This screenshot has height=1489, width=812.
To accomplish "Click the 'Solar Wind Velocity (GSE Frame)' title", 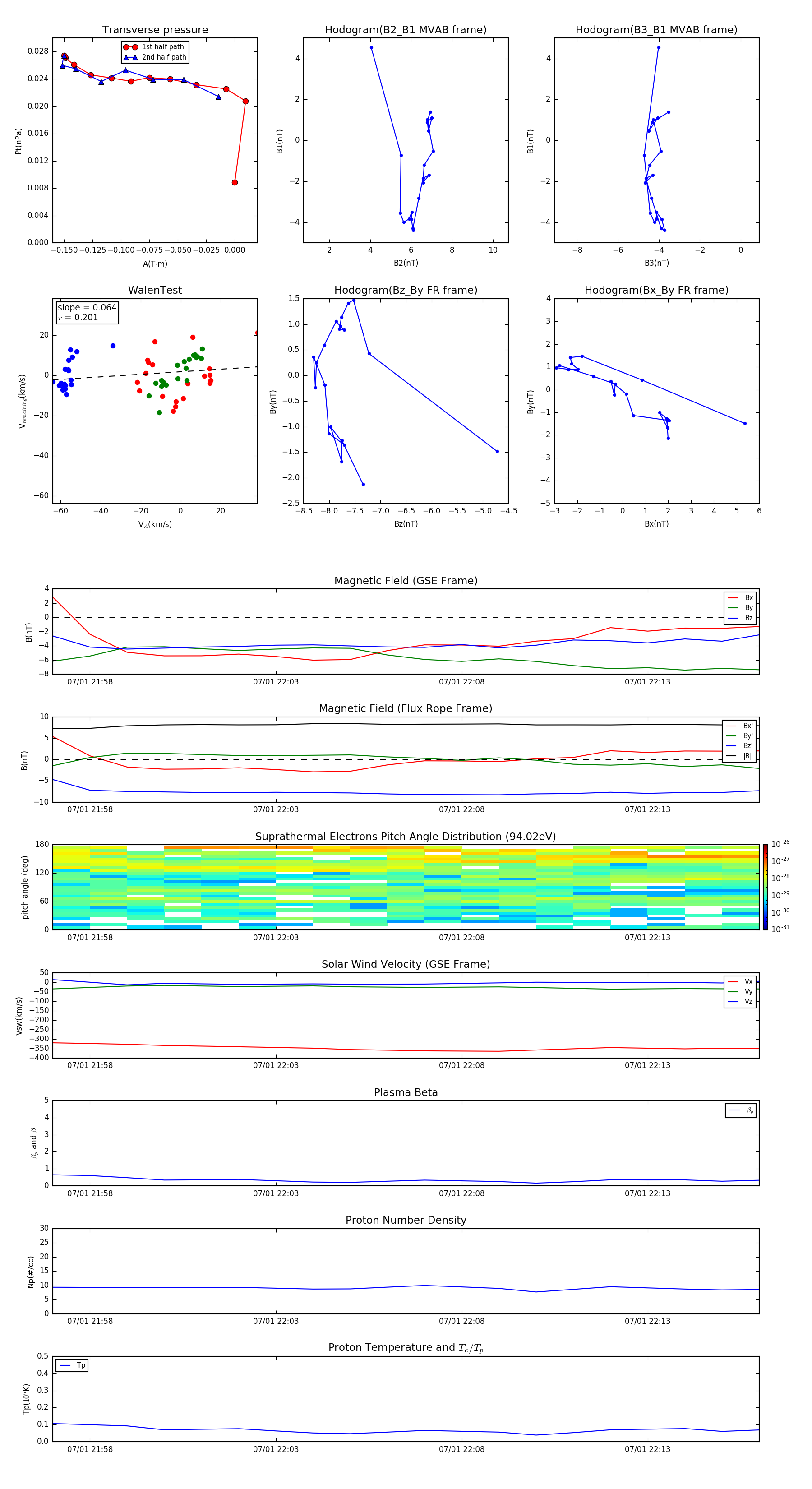I will click(x=406, y=964).
